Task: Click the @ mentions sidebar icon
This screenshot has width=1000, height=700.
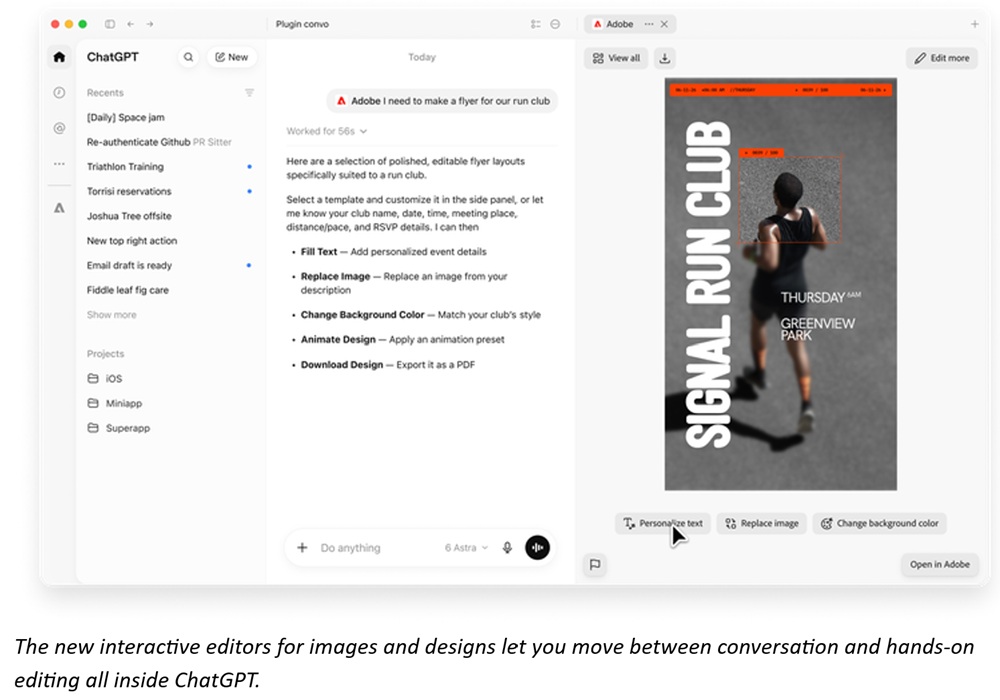Action: tap(59, 128)
